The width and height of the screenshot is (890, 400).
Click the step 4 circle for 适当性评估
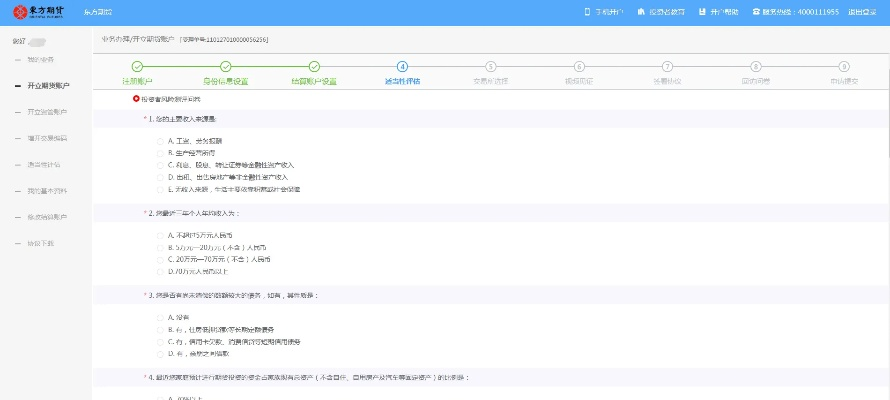[x=402, y=66]
